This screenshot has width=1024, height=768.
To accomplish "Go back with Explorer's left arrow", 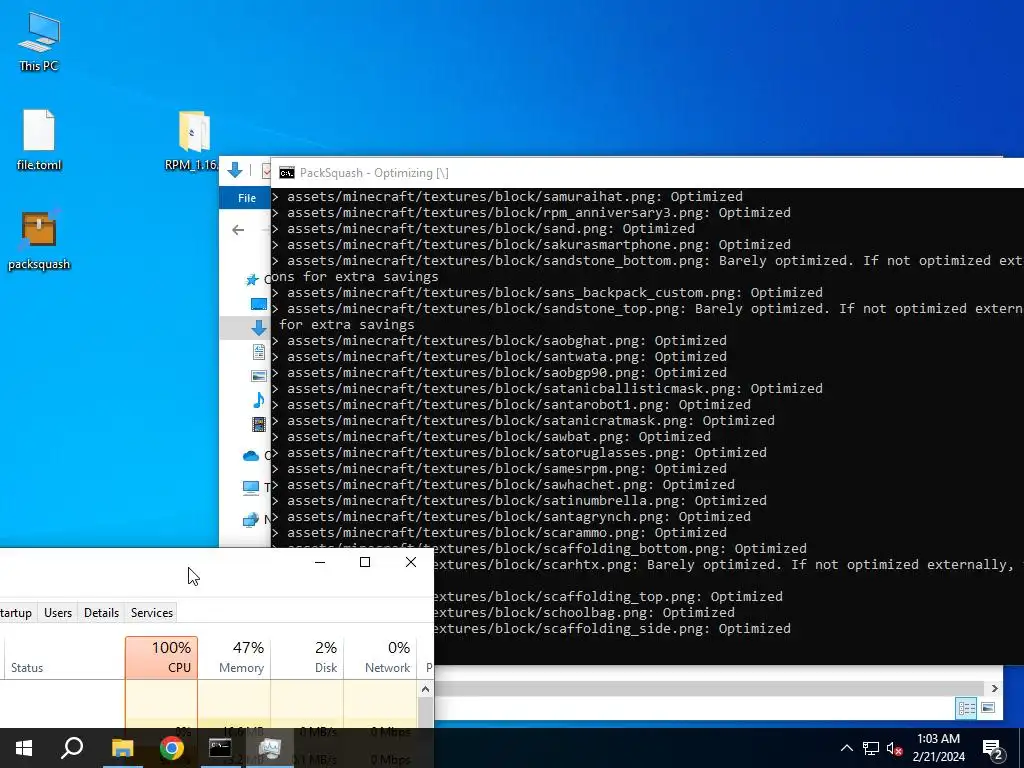I will 238,230.
